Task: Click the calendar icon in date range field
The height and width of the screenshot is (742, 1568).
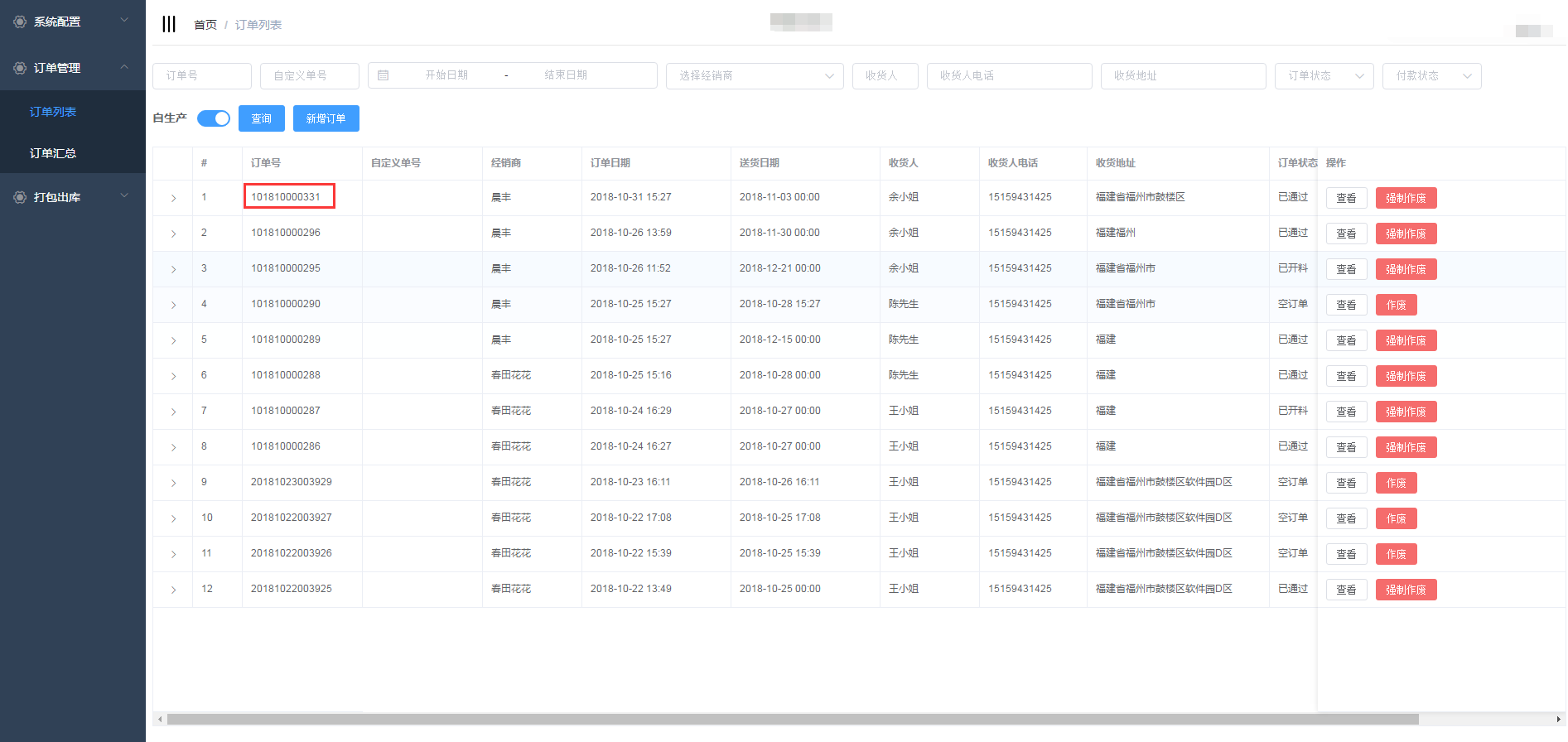Action: (383, 75)
